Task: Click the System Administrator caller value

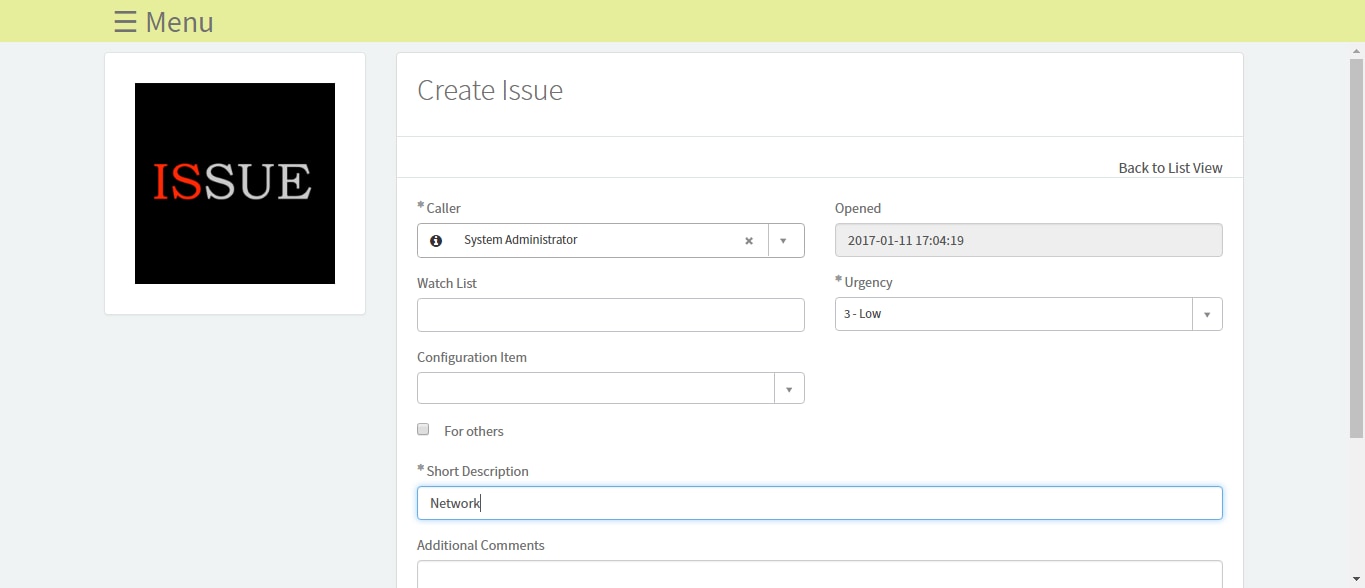Action: pos(520,240)
